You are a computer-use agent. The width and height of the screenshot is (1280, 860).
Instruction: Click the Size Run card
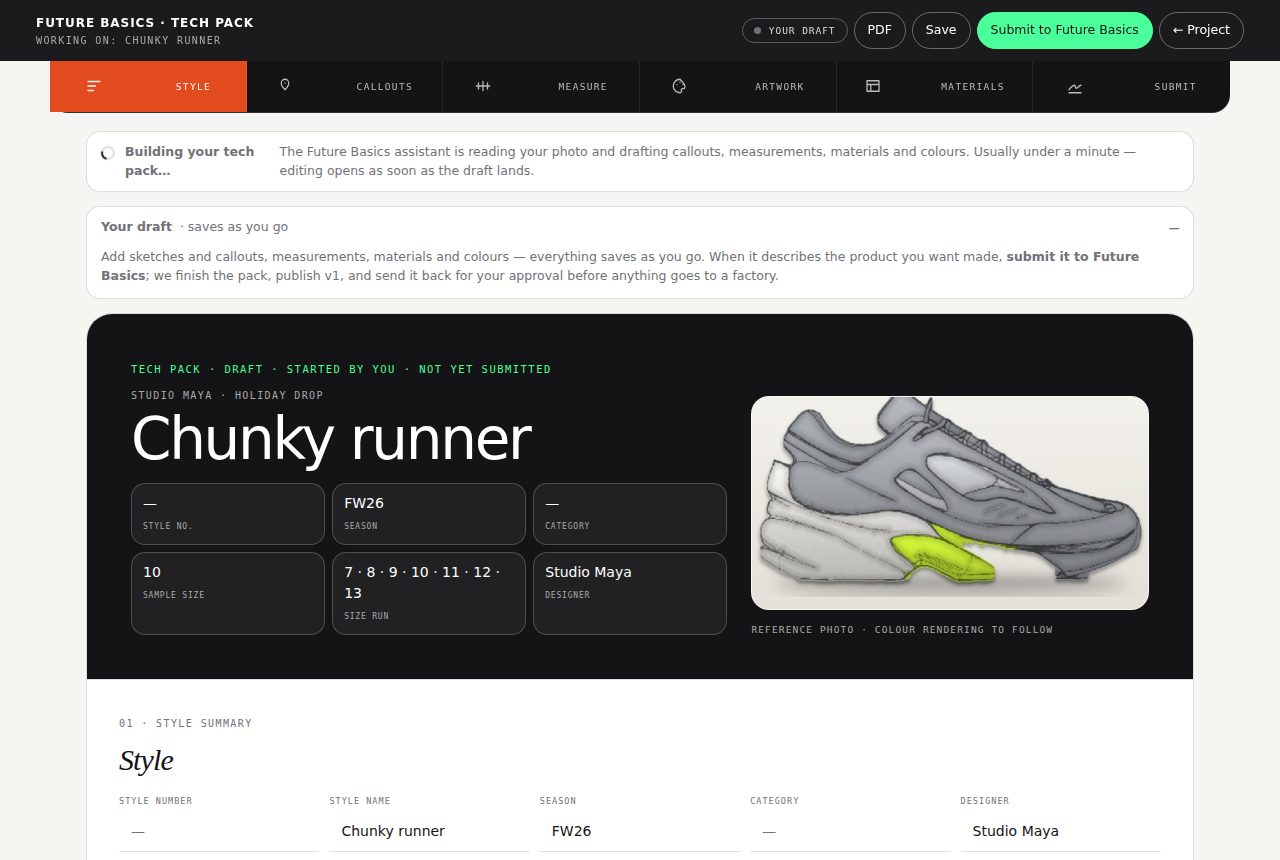pos(429,593)
